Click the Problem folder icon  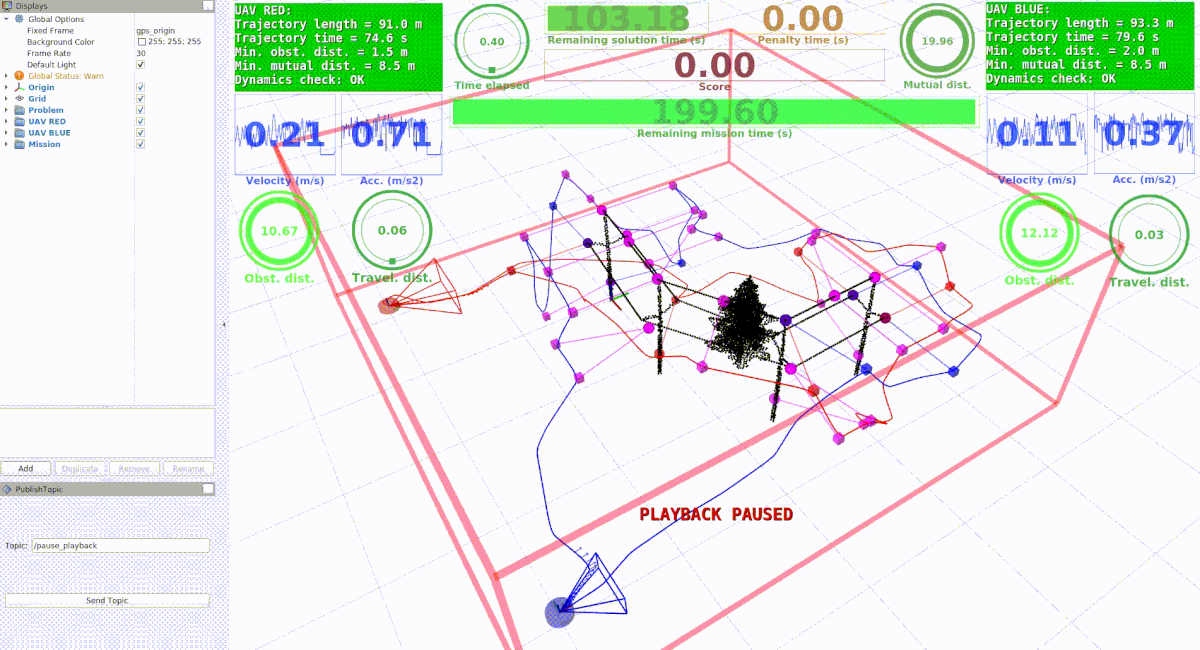pyautogui.click(x=20, y=110)
